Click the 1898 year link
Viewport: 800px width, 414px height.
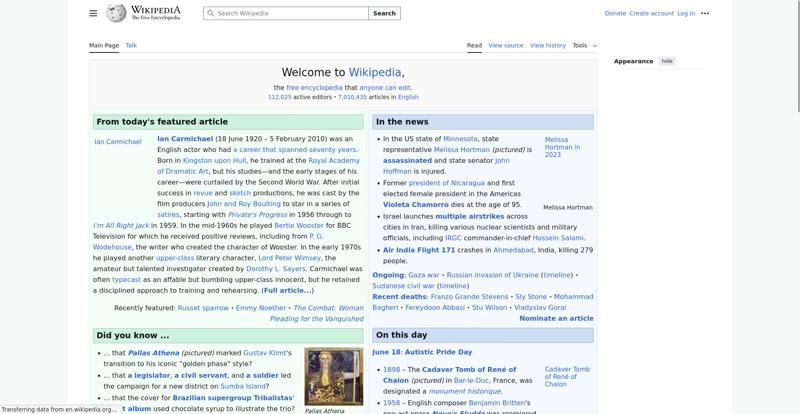coord(391,370)
